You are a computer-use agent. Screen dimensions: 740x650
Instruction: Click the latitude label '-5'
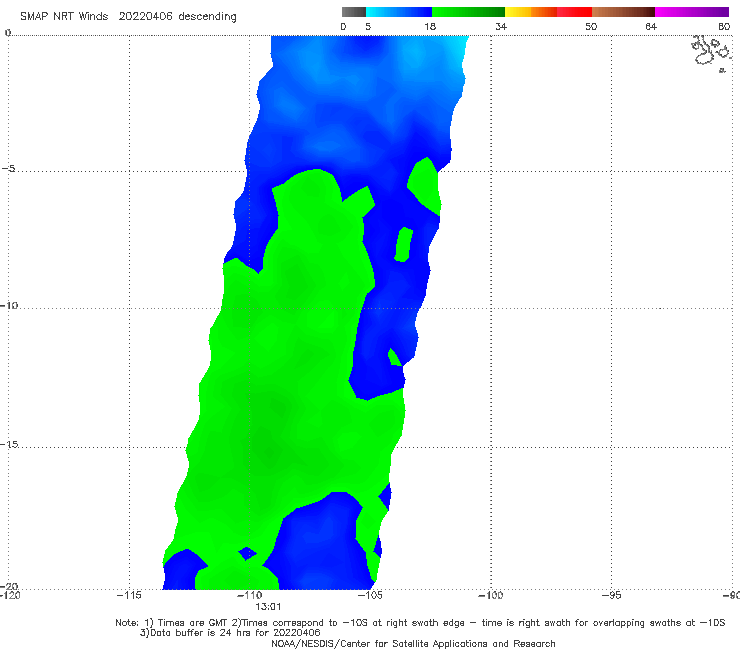[x=9, y=169]
